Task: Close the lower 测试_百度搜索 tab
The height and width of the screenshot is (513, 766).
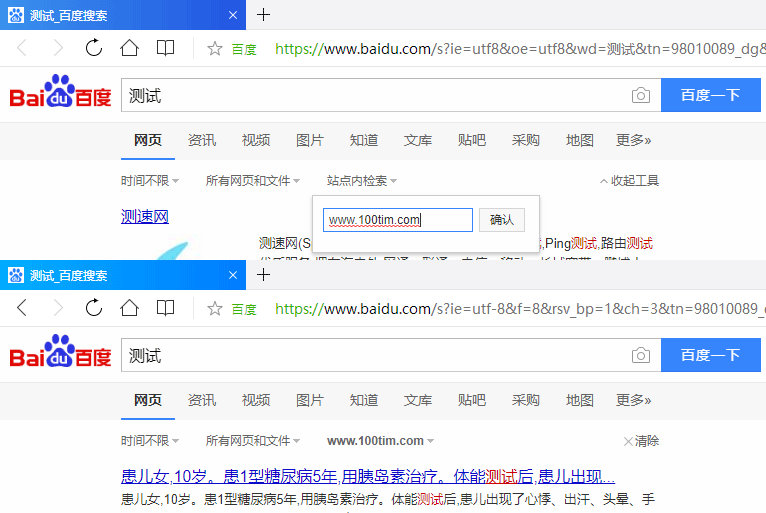Action: (x=233, y=275)
